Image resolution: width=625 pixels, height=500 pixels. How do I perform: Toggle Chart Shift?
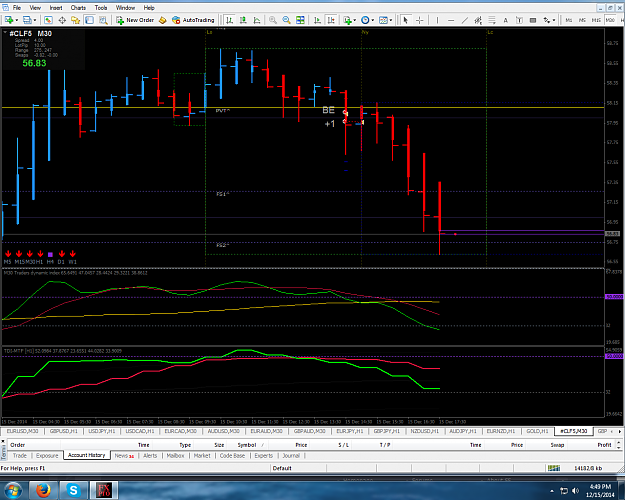coord(331,20)
